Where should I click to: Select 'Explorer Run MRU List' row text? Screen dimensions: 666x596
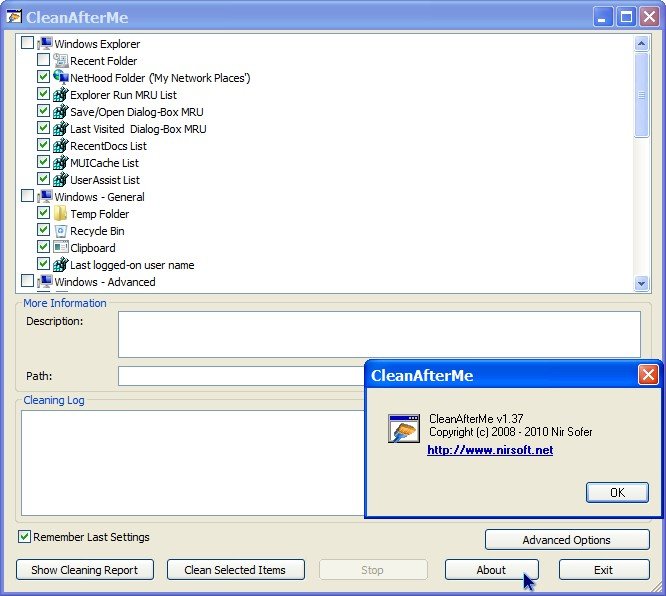[123, 95]
